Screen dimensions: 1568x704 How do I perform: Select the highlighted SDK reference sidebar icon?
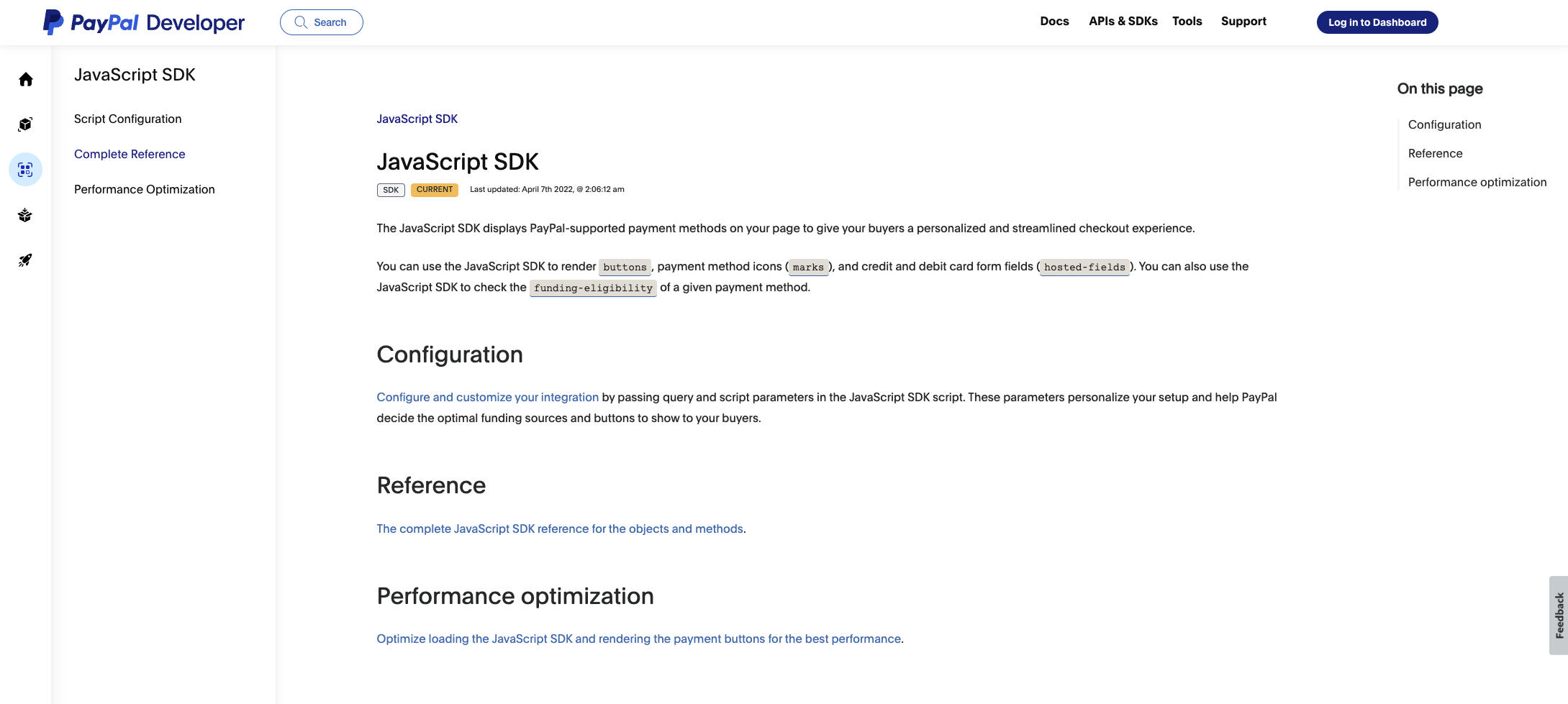coord(26,170)
